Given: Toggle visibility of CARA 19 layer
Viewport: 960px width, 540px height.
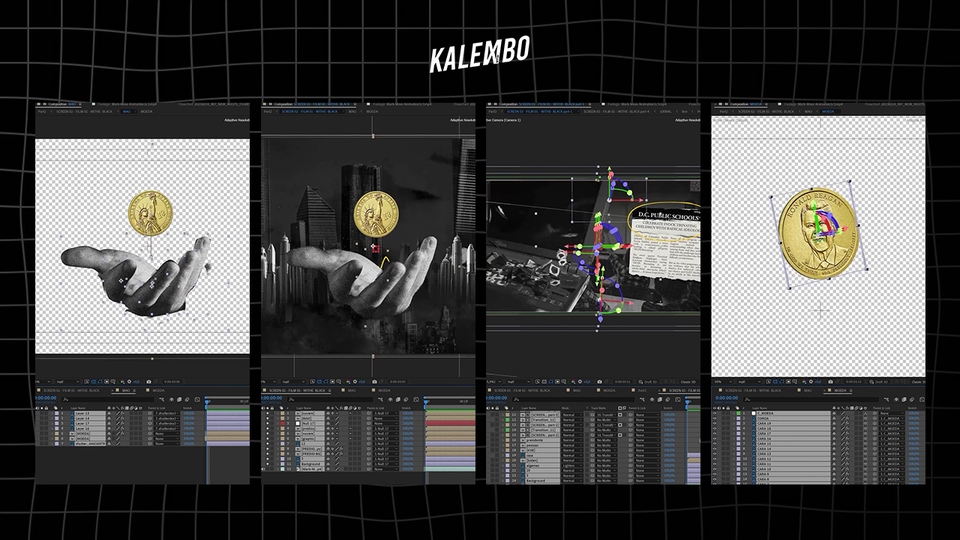Looking at the screenshot, I should 714,424.
